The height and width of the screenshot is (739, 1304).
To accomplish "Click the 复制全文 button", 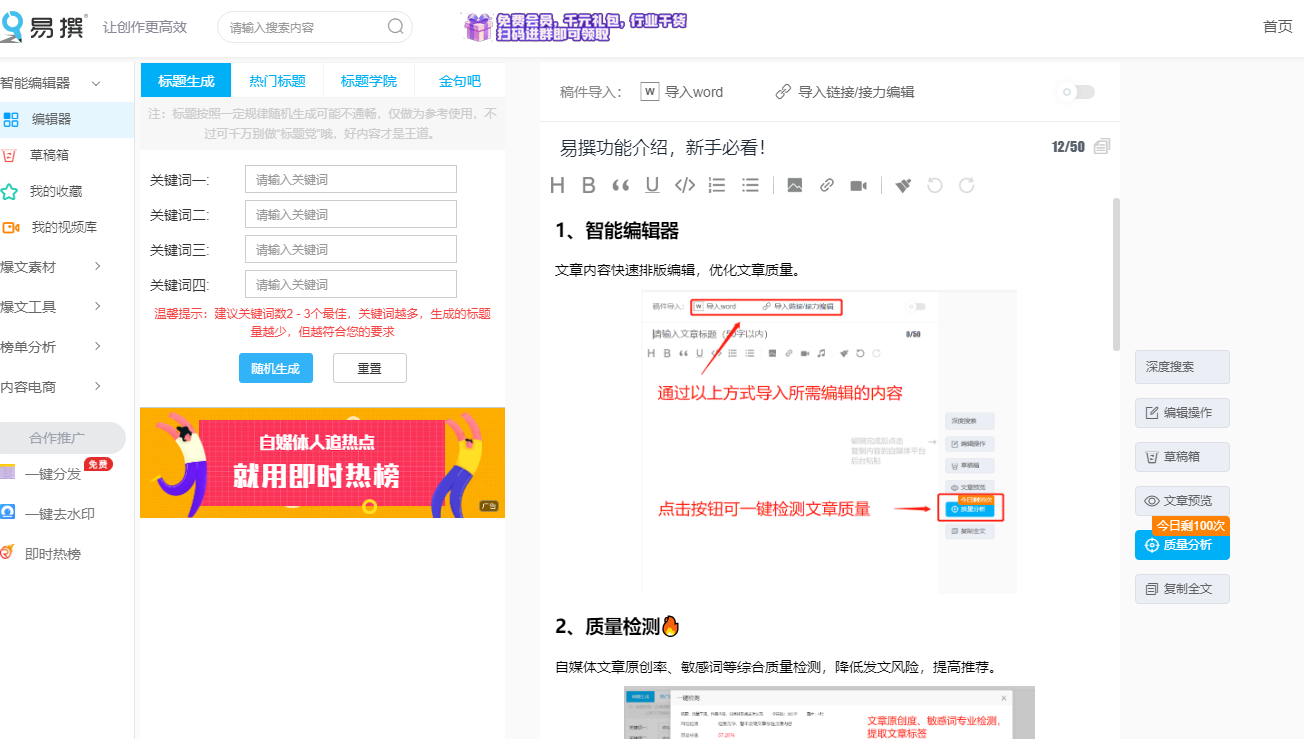I will point(1182,589).
